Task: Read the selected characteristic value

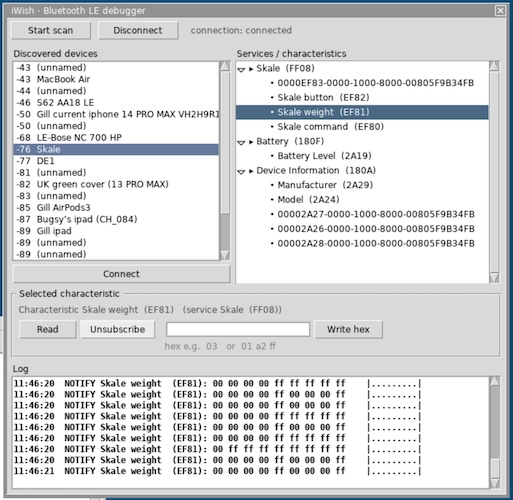Action: coord(48,329)
